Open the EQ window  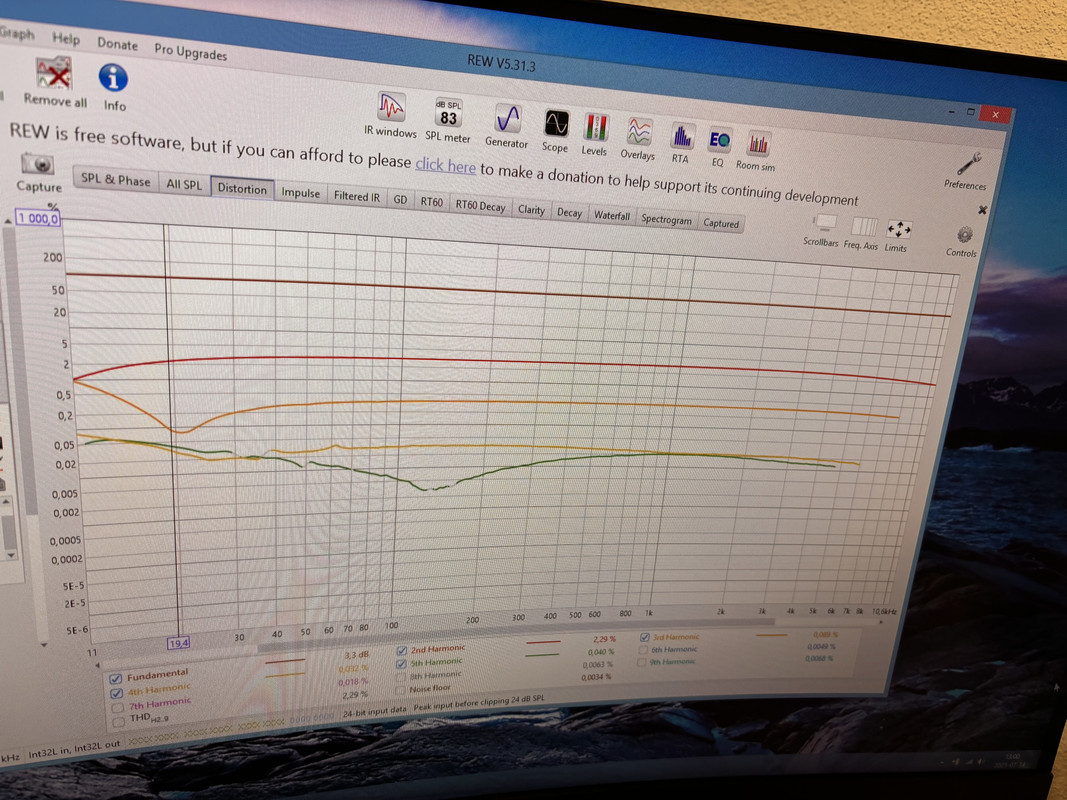click(719, 141)
